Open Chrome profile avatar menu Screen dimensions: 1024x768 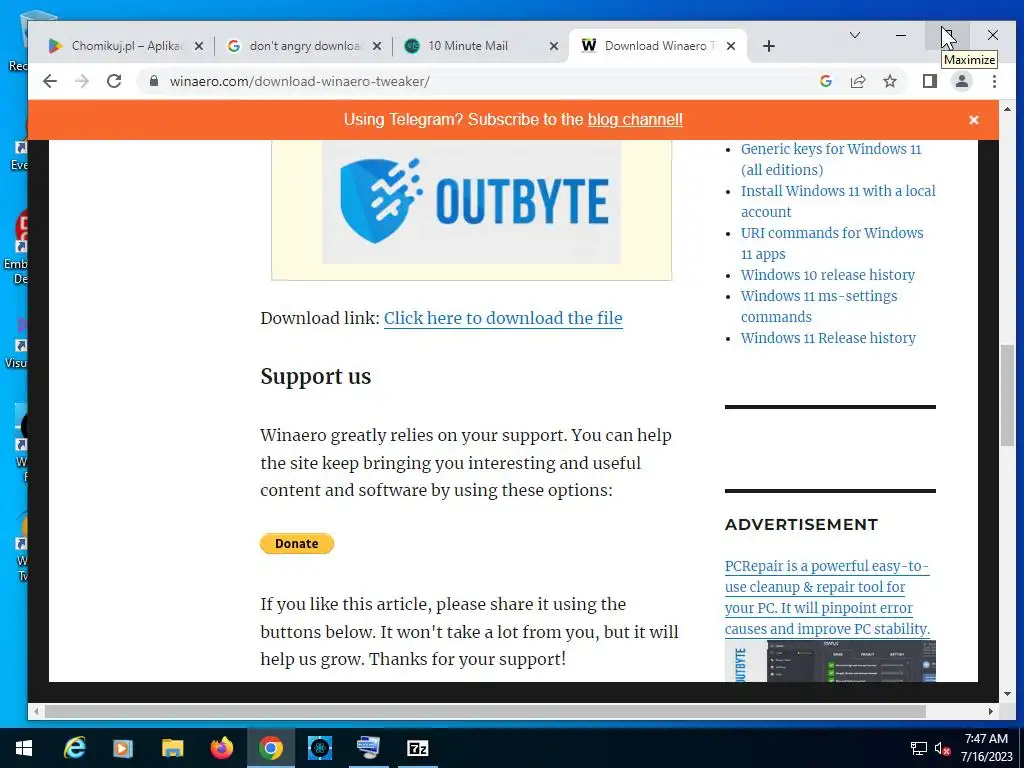[961, 81]
